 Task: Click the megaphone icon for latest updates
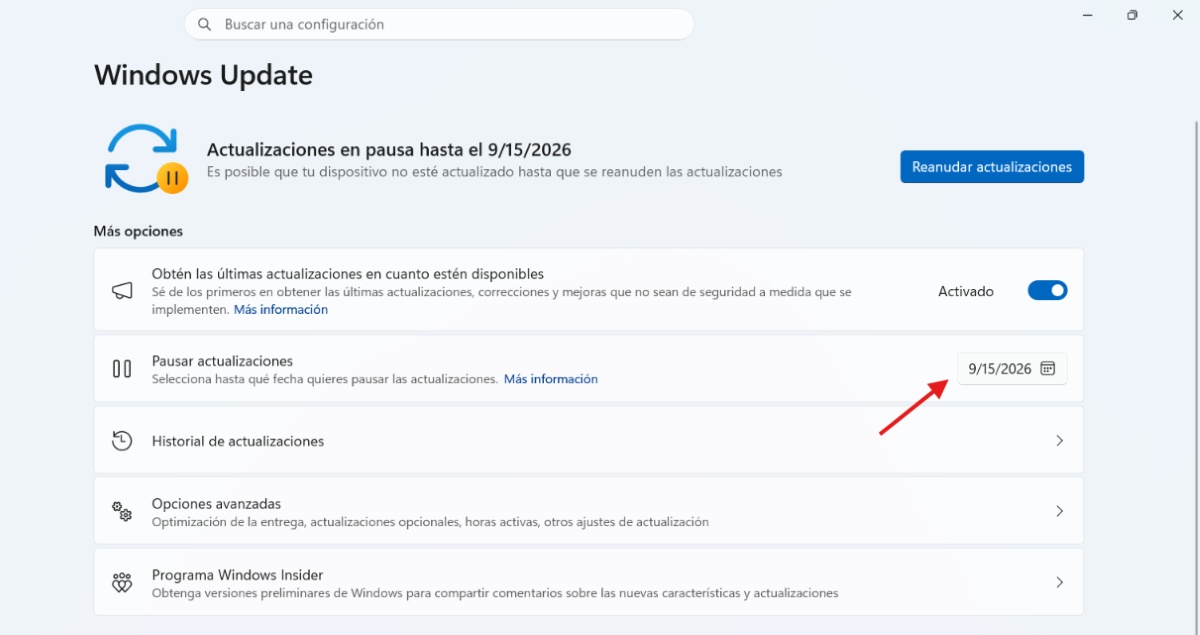[122, 291]
